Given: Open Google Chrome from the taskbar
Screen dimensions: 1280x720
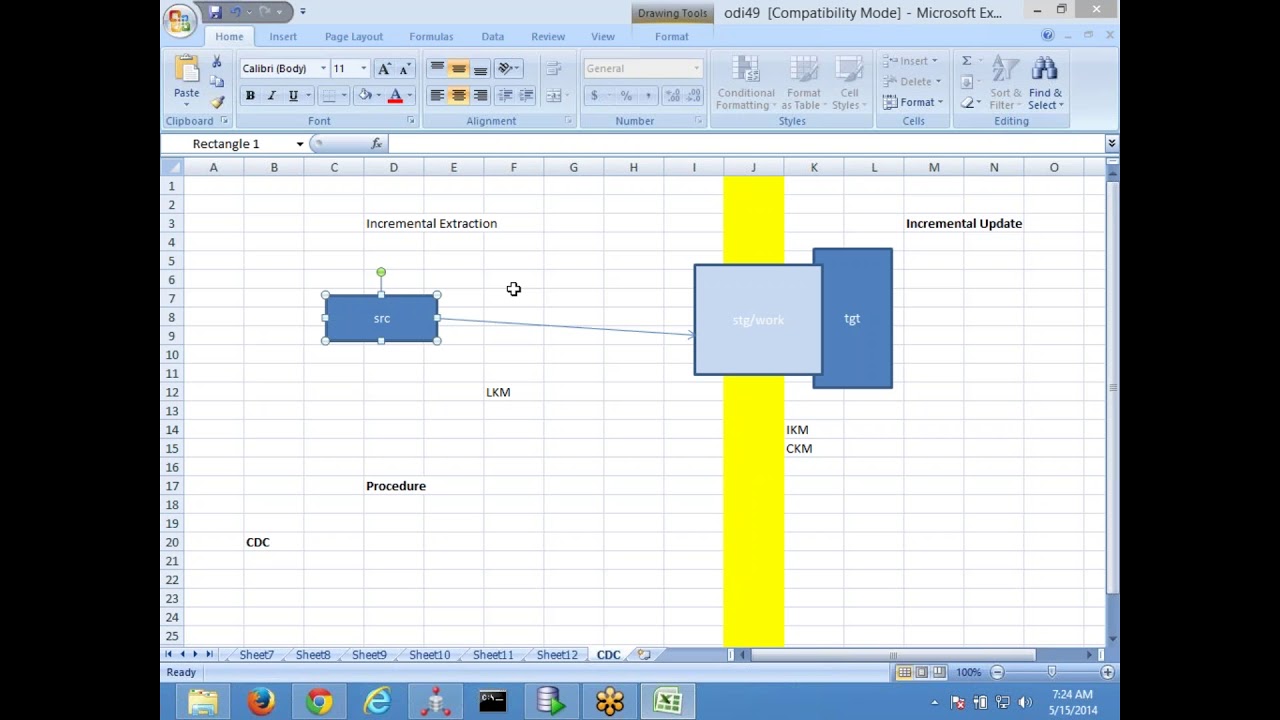Looking at the screenshot, I should click(319, 701).
